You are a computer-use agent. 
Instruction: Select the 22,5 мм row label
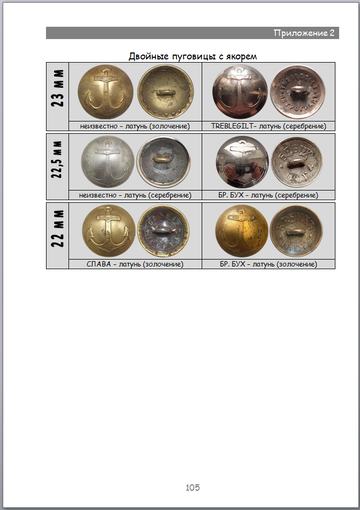click(57, 159)
